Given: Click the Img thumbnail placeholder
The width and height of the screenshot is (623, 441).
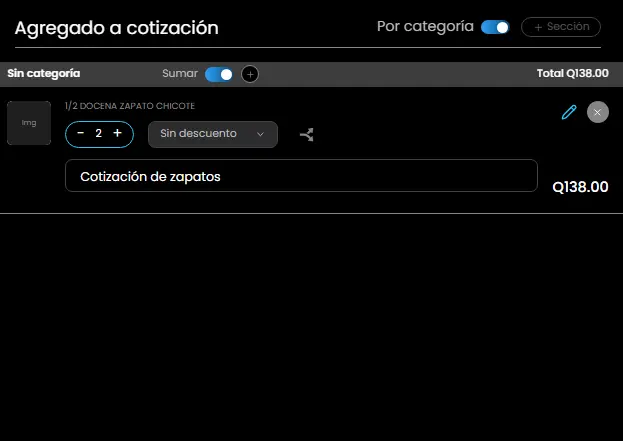Looking at the screenshot, I should [x=29, y=123].
